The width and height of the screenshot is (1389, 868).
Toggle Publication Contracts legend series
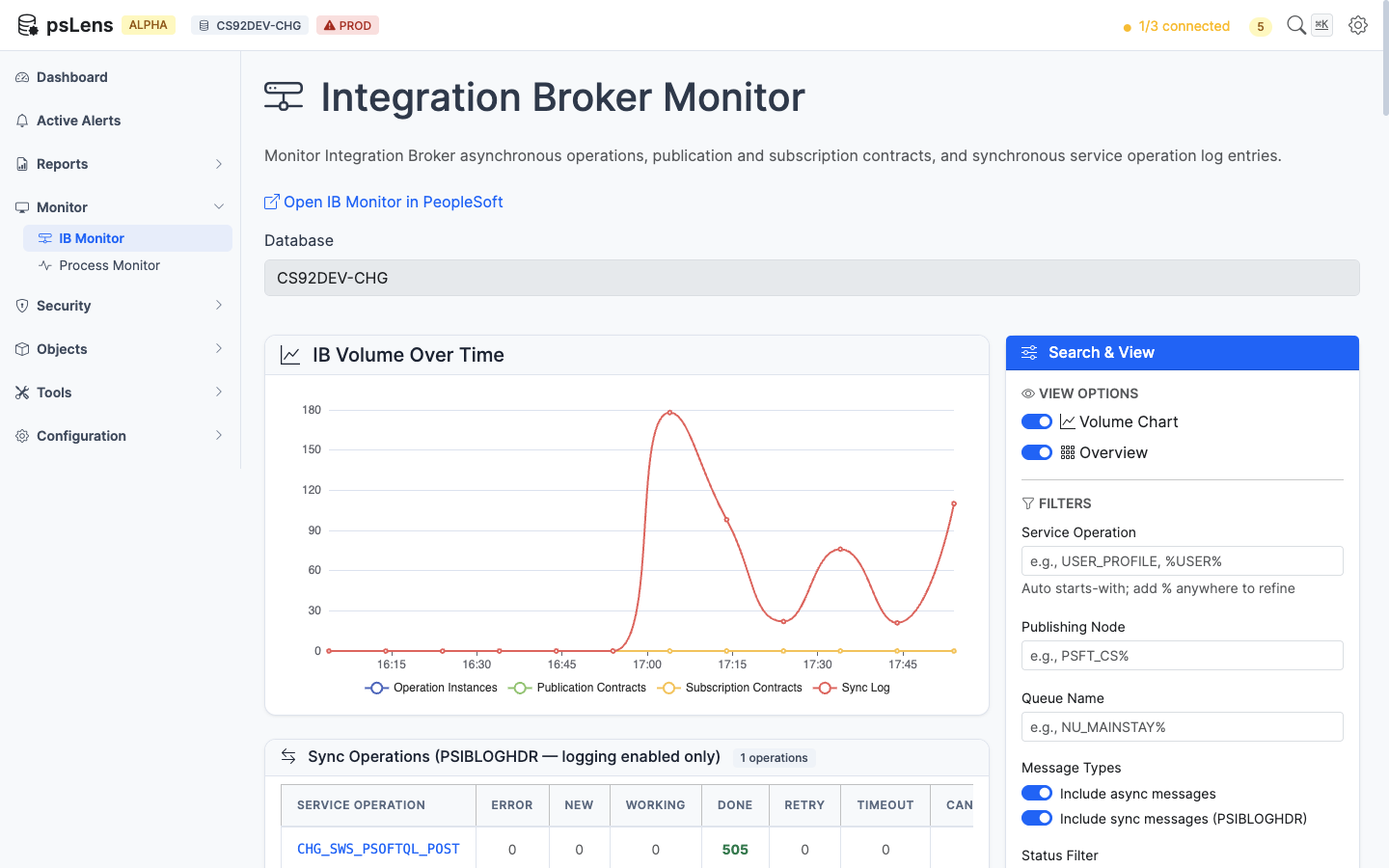click(x=577, y=688)
